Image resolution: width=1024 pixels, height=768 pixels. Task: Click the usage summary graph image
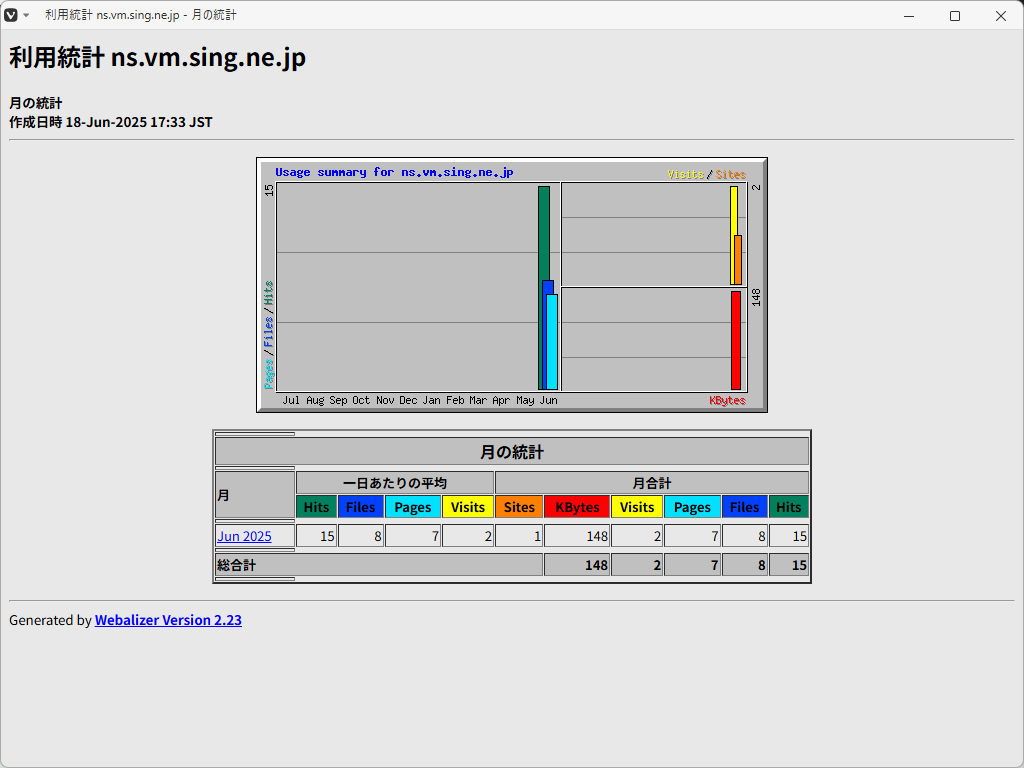pos(511,285)
